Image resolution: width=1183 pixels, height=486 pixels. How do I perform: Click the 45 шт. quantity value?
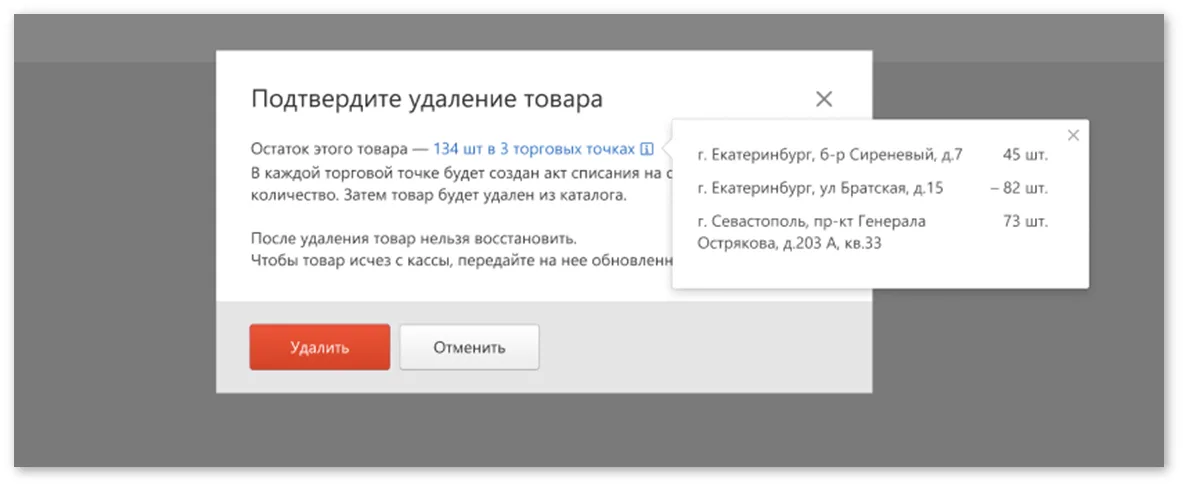click(1025, 155)
